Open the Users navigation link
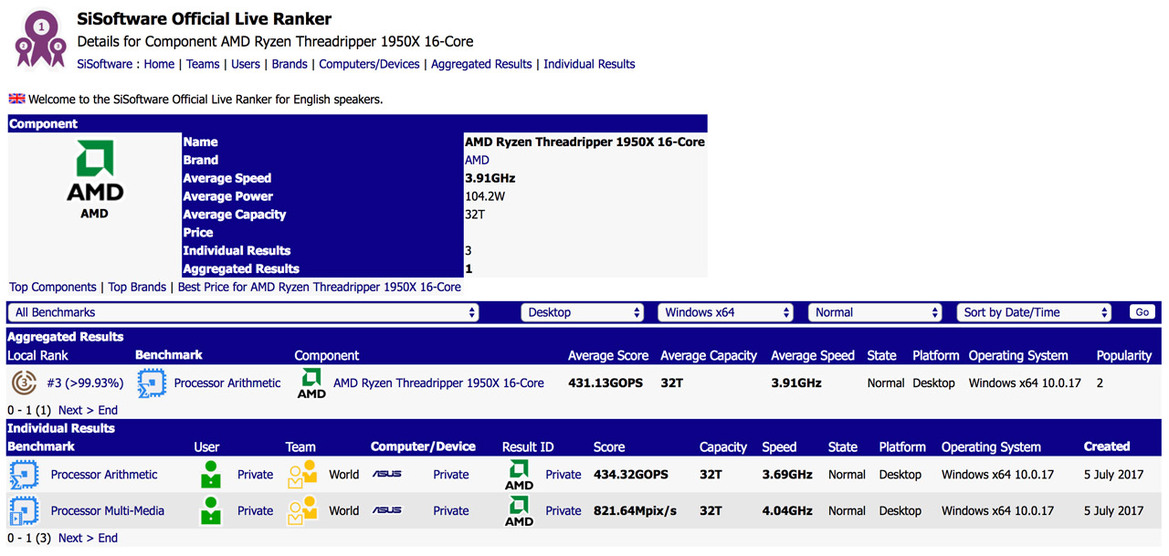 click(x=245, y=64)
